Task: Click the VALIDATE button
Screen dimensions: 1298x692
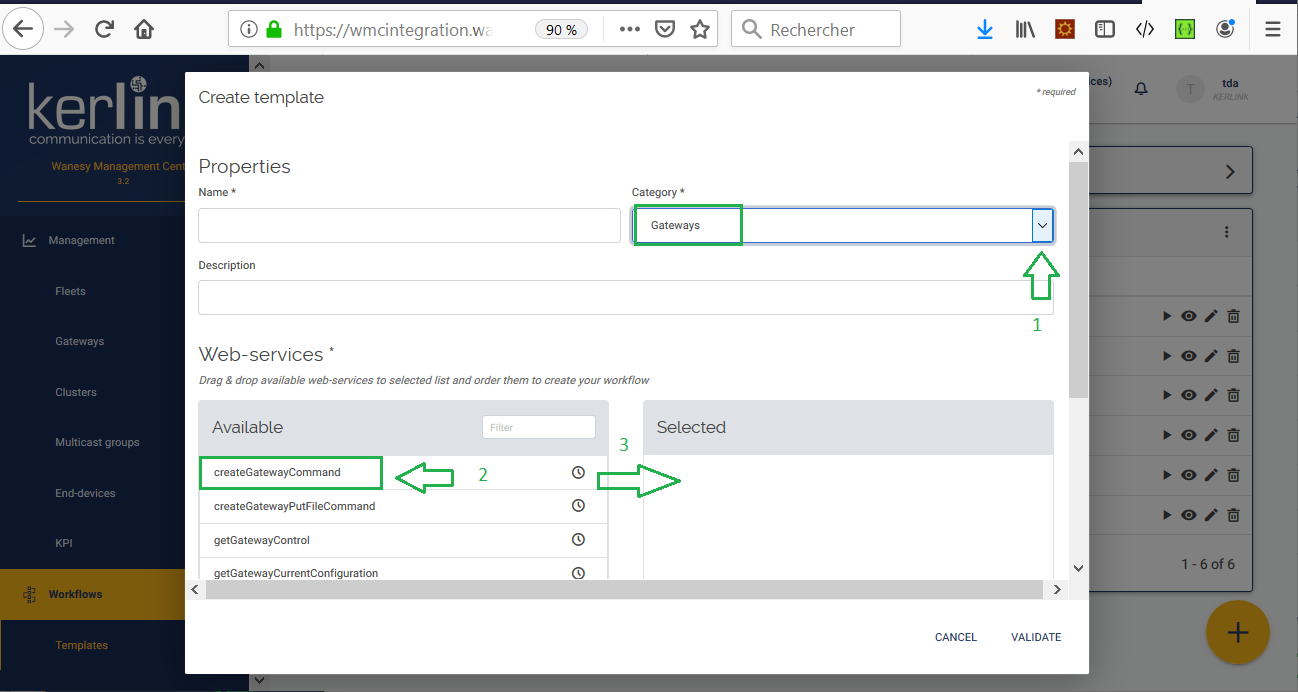Action: tap(1035, 637)
